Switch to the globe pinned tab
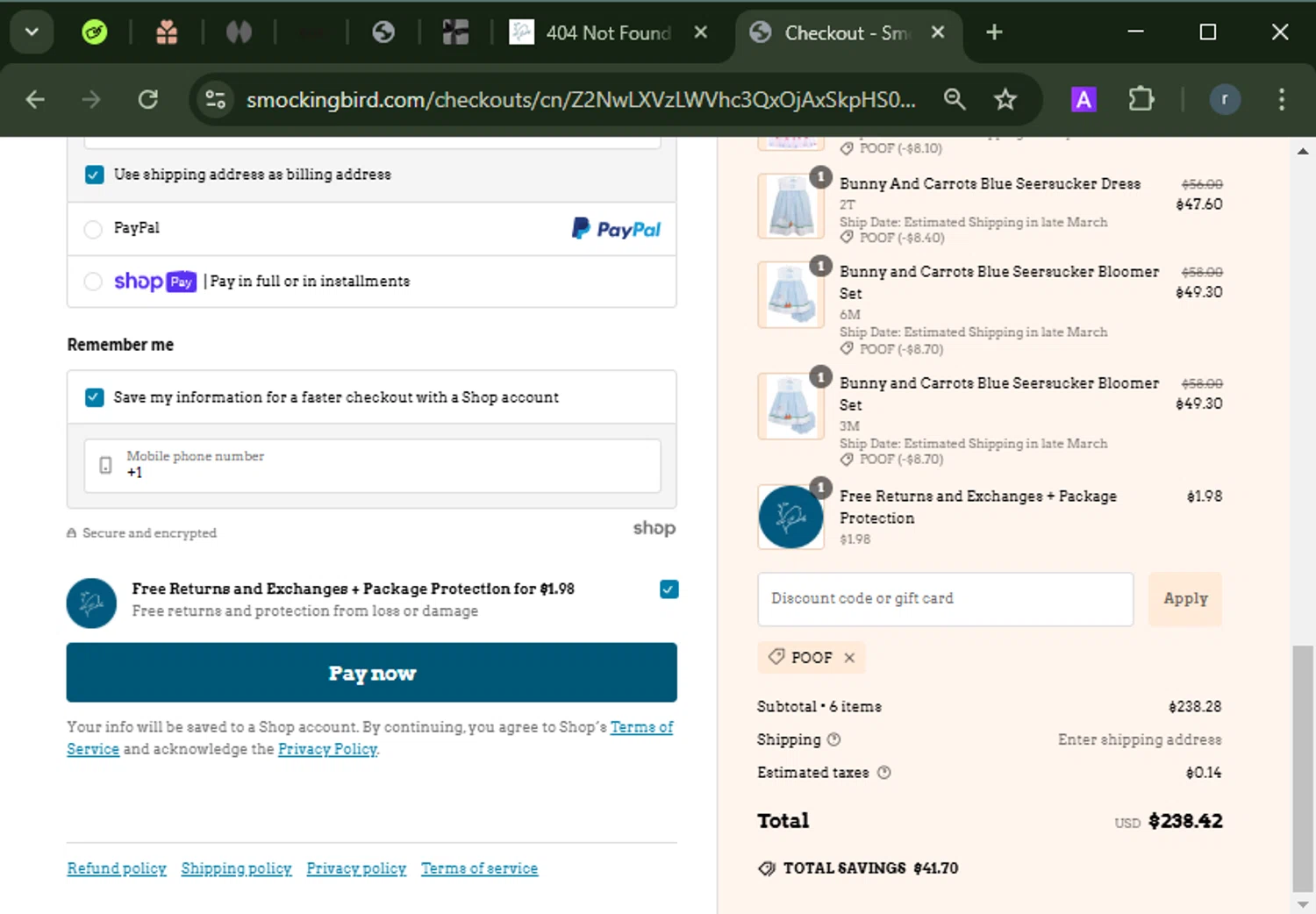The image size is (1316, 914). 383,32
